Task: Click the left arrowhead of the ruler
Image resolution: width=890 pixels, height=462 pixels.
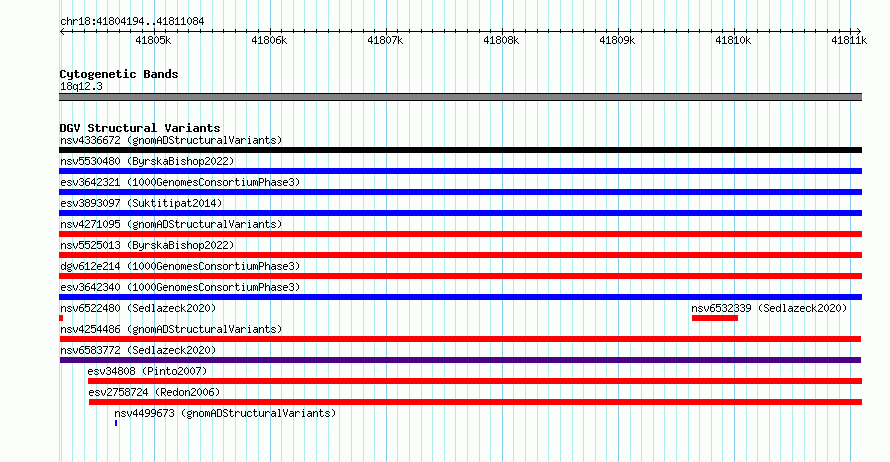Action: click(62, 32)
